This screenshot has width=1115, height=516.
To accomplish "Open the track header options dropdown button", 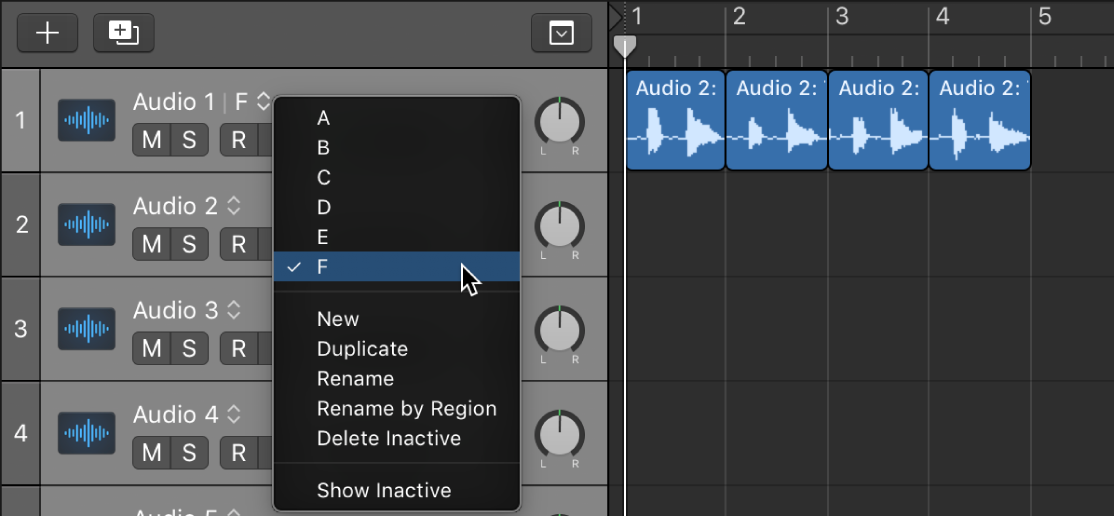I will coord(562,33).
